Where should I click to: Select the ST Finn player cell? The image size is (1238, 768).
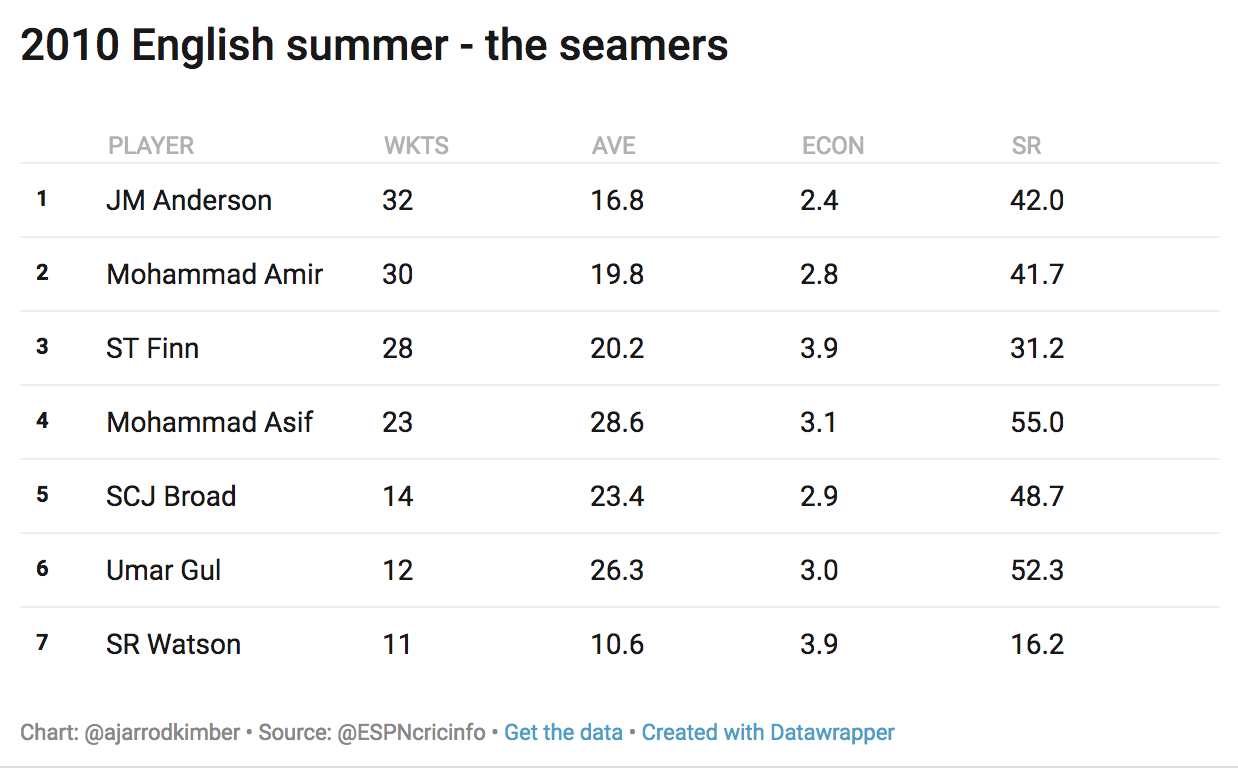click(x=152, y=349)
